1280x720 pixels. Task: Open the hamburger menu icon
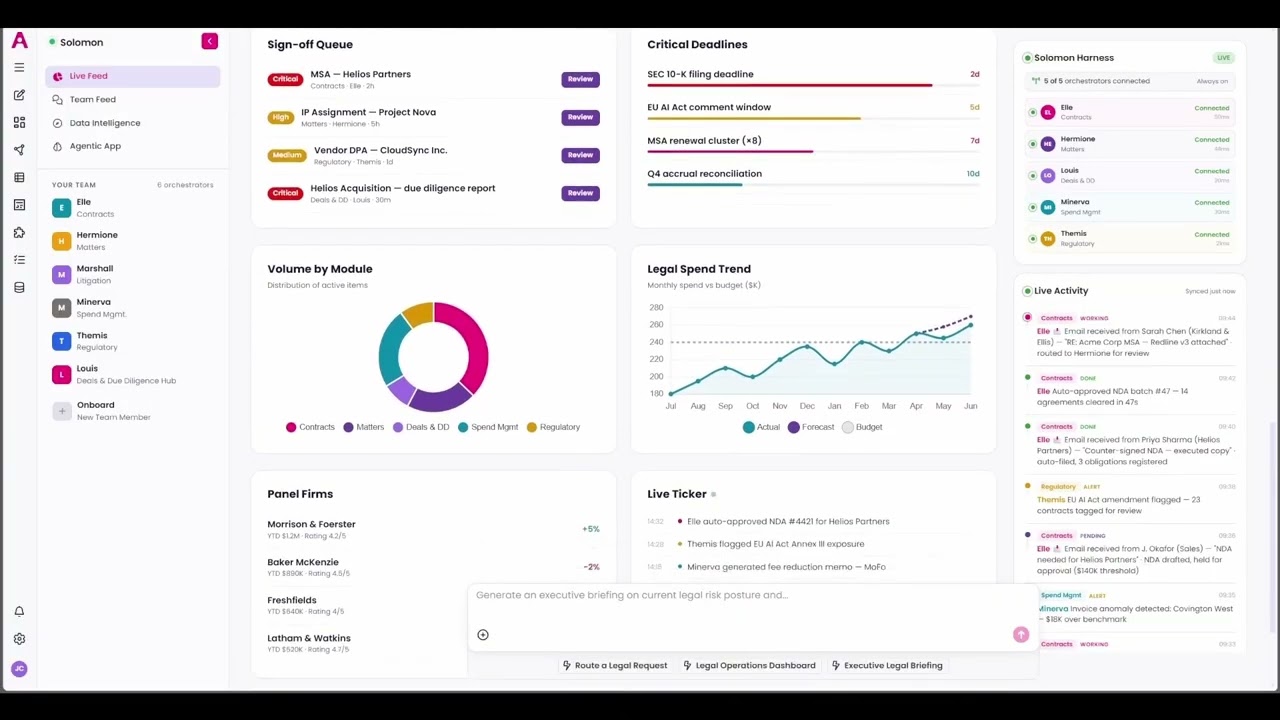tap(19, 67)
